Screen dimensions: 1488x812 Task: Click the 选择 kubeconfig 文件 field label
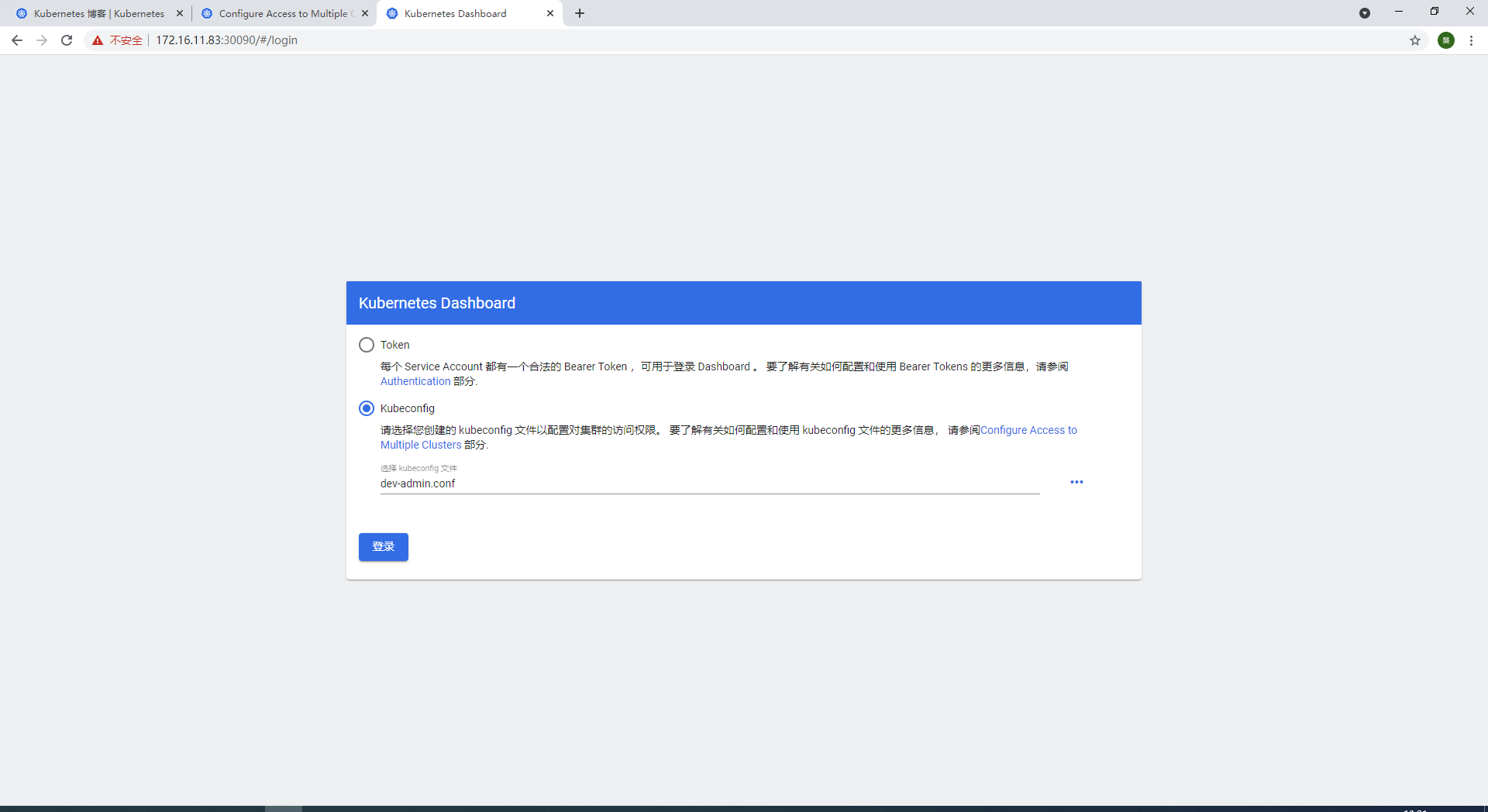[418, 468]
